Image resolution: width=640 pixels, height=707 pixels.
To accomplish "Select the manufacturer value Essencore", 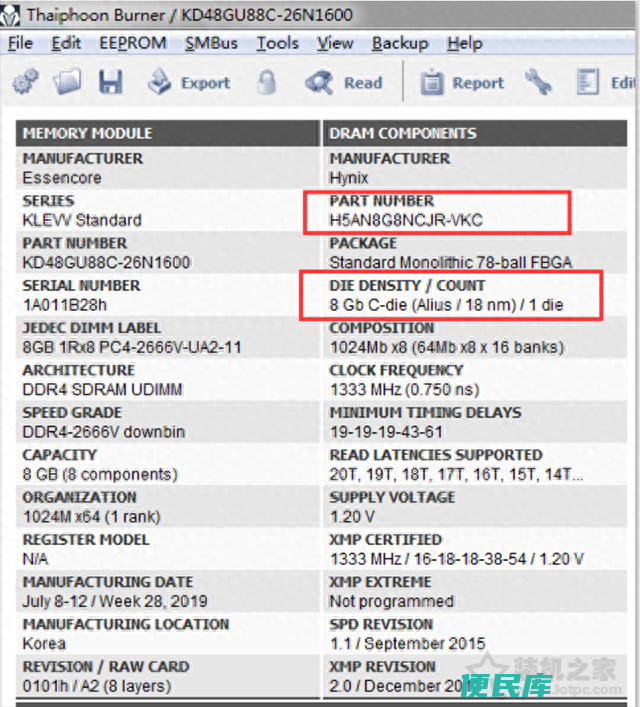I will (x=62, y=178).
